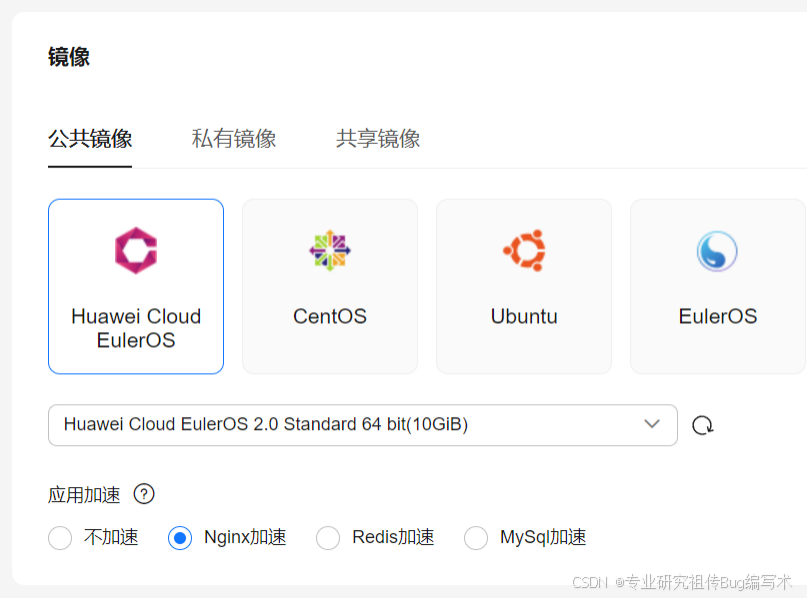
Task: Select the Redis加速 radio option
Action: 328,538
